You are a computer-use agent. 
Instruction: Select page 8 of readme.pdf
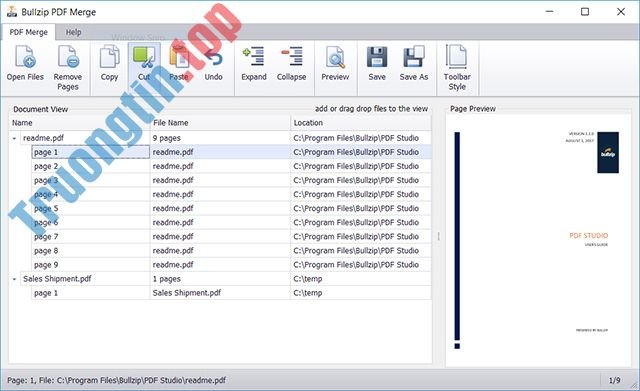(232, 251)
